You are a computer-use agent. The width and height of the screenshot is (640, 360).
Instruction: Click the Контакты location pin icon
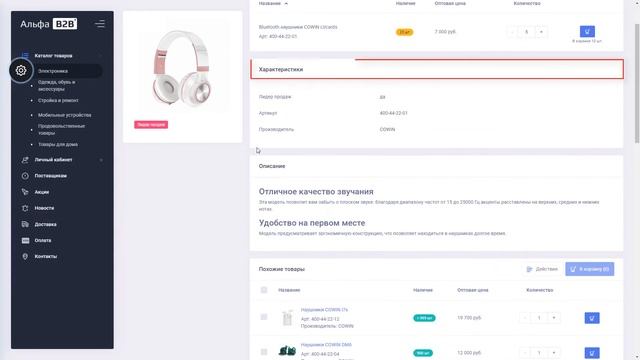[x=25, y=256]
